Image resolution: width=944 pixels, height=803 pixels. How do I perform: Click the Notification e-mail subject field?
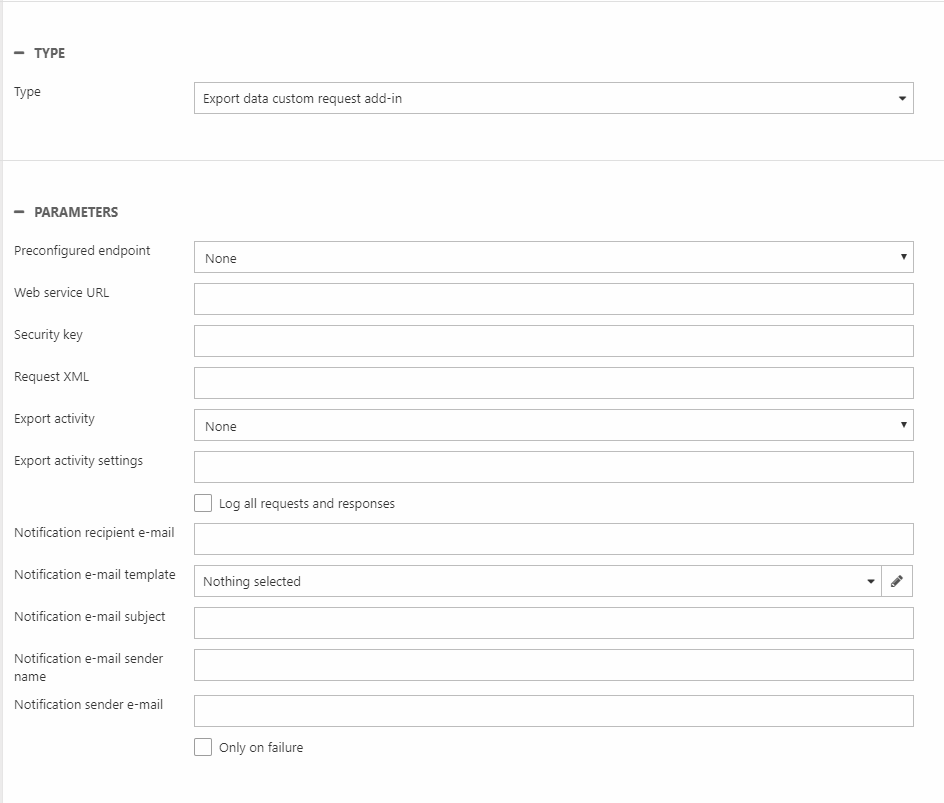tap(553, 623)
